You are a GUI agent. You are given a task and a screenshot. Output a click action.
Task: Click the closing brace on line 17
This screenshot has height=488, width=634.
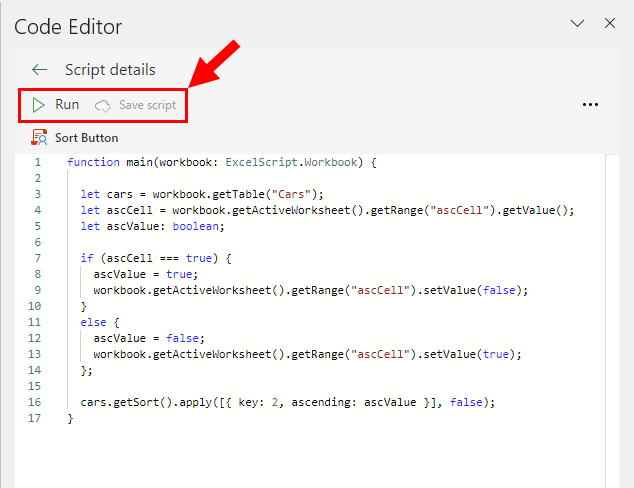[x=70, y=418]
